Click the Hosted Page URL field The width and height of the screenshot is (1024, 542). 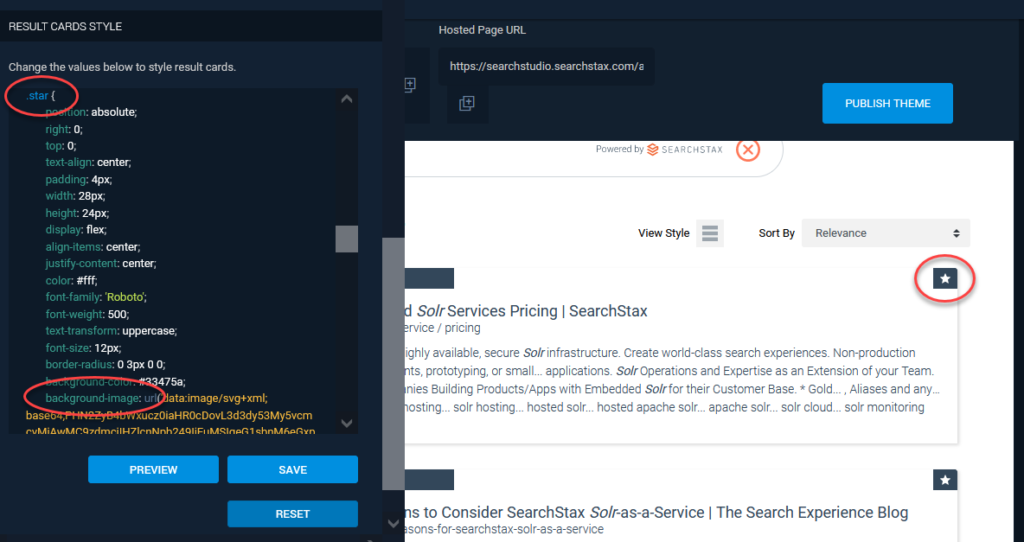click(x=546, y=66)
